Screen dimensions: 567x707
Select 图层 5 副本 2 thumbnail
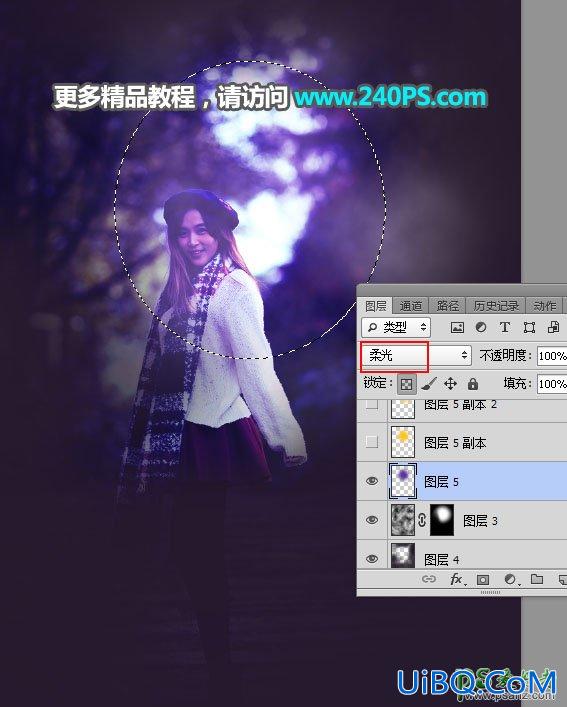pyautogui.click(x=402, y=409)
